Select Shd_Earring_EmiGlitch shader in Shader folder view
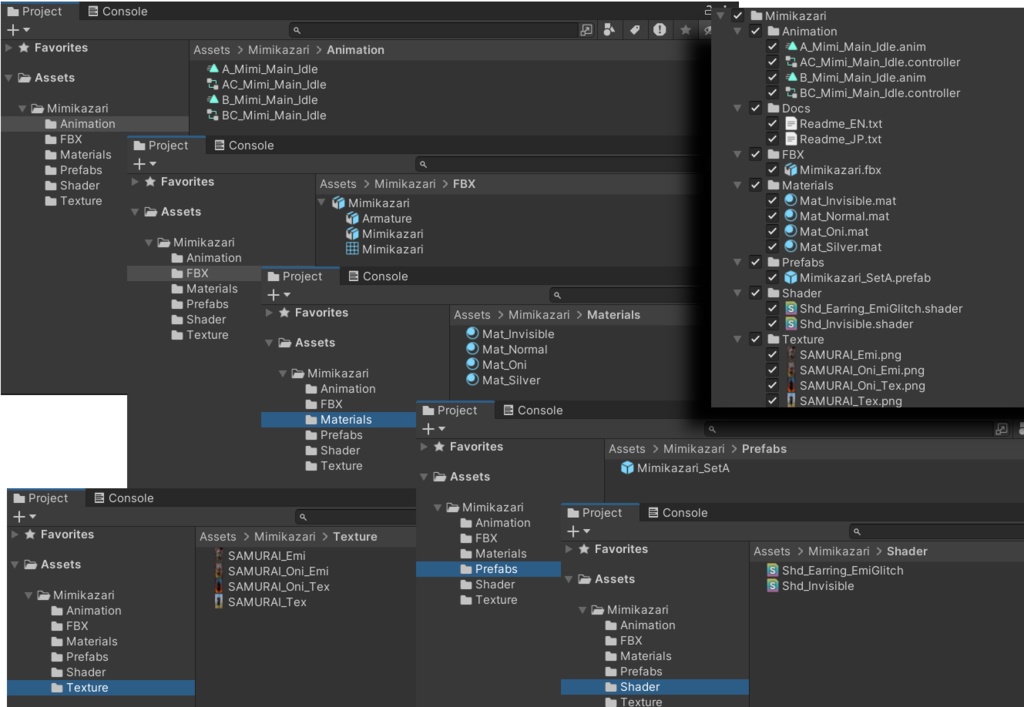Image resolution: width=1024 pixels, height=707 pixels. 835,571
